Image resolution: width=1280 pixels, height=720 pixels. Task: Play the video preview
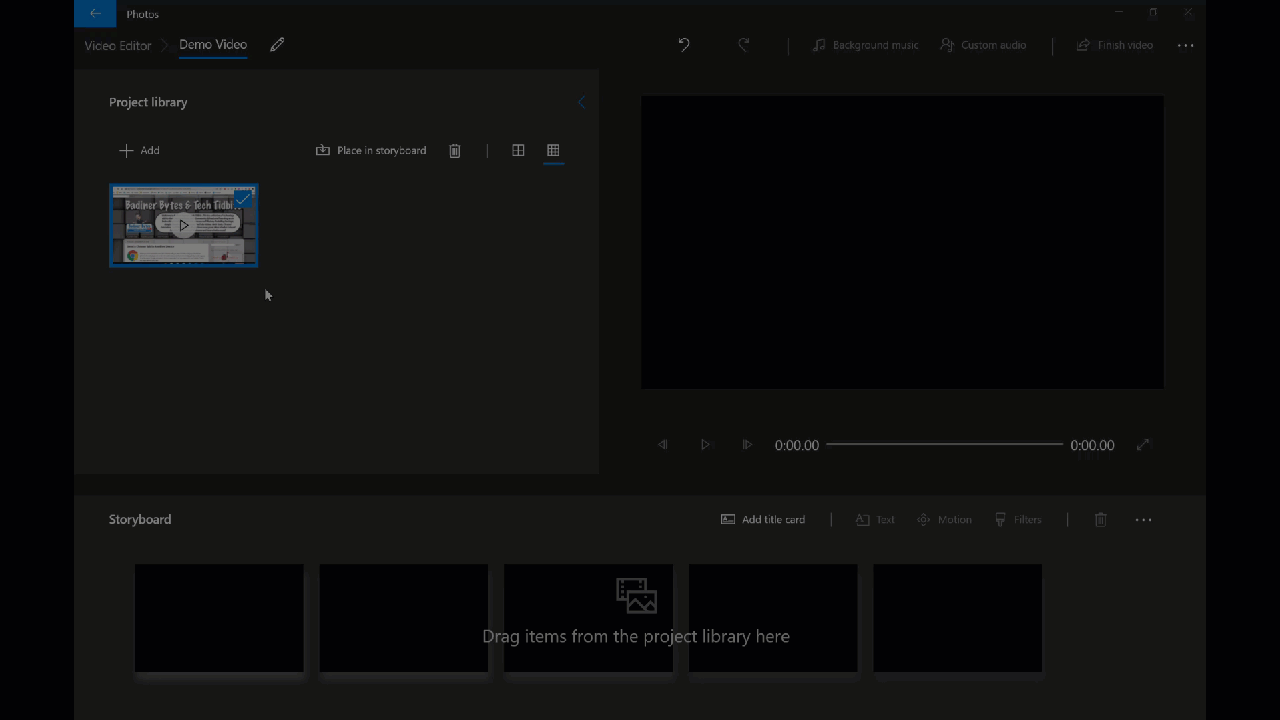705,445
